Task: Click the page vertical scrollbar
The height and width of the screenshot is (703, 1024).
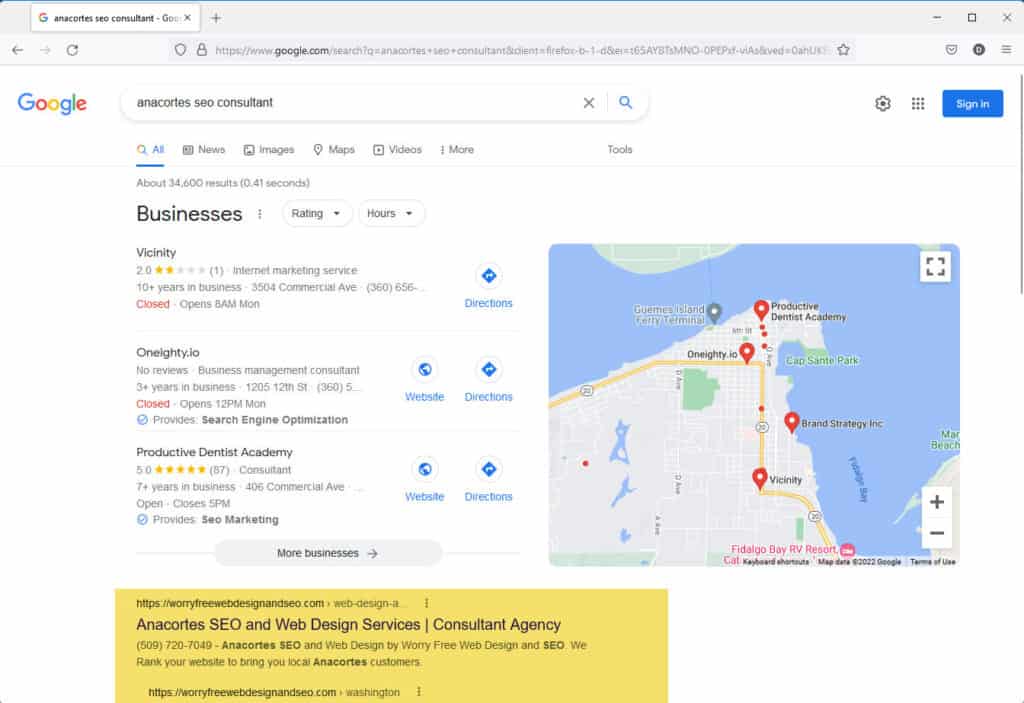Action: pyautogui.click(x=1020, y=185)
